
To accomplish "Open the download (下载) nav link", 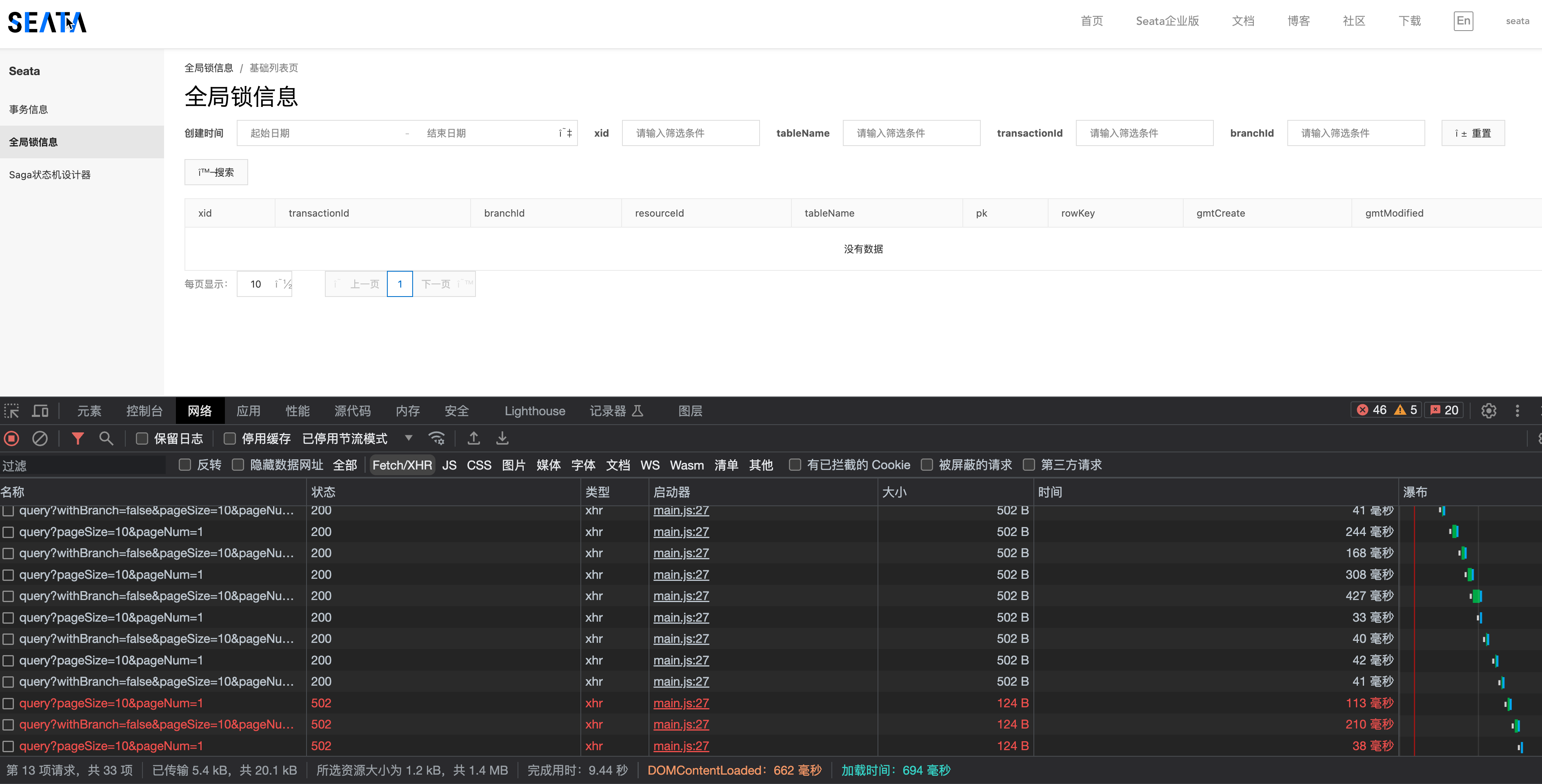I will pos(1409,21).
